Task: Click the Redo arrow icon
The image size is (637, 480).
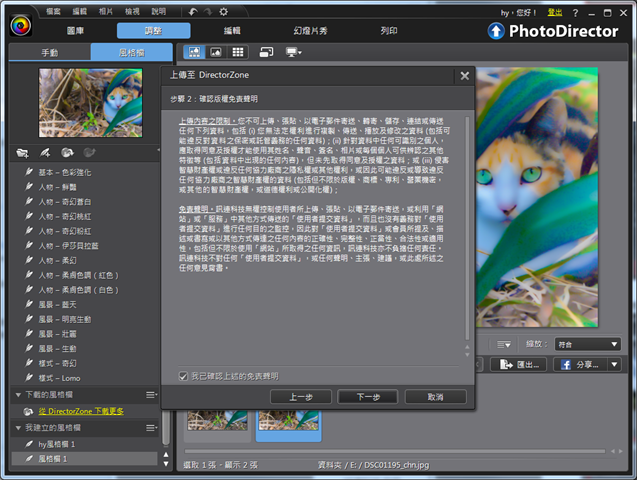Action: tap(208, 12)
